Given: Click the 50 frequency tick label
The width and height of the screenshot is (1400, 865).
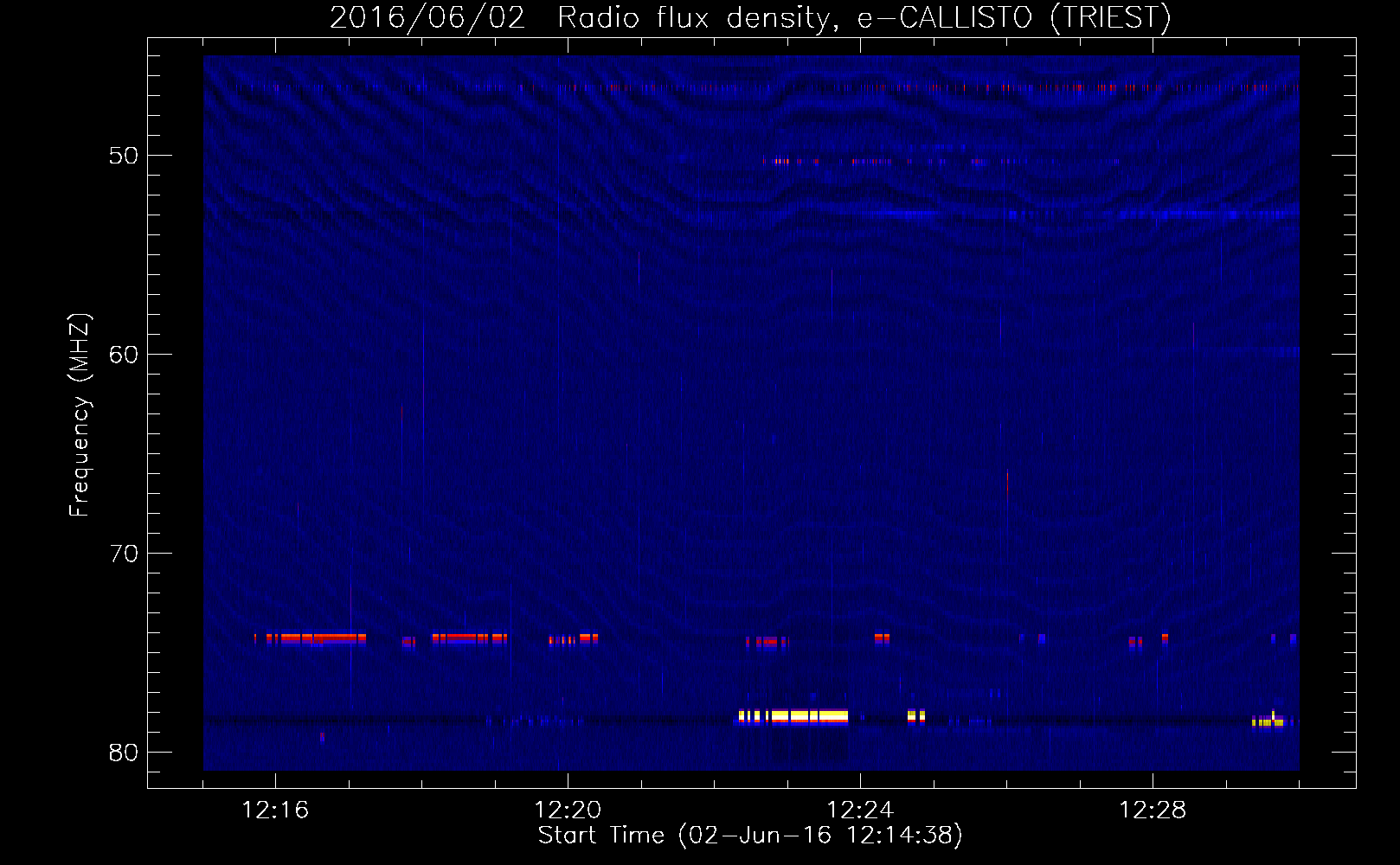Looking at the screenshot, I should click(123, 156).
